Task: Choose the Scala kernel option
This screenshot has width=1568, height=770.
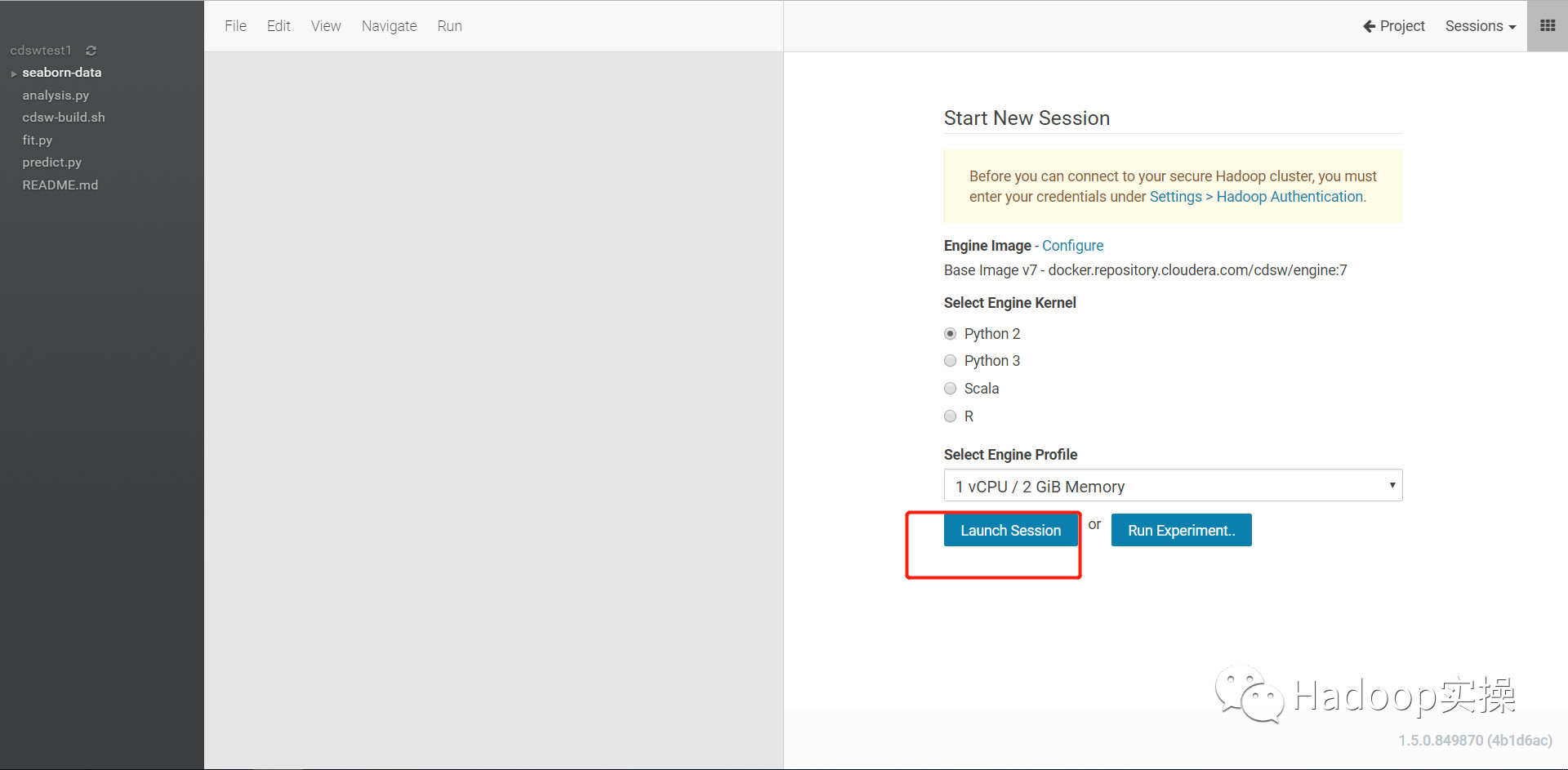Action: coord(950,389)
